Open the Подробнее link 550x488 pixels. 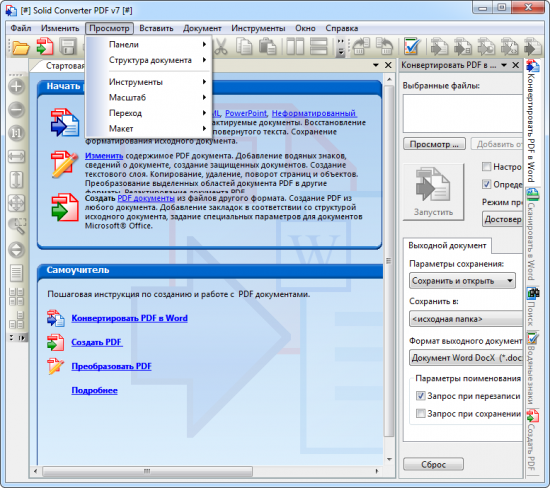click(94, 390)
